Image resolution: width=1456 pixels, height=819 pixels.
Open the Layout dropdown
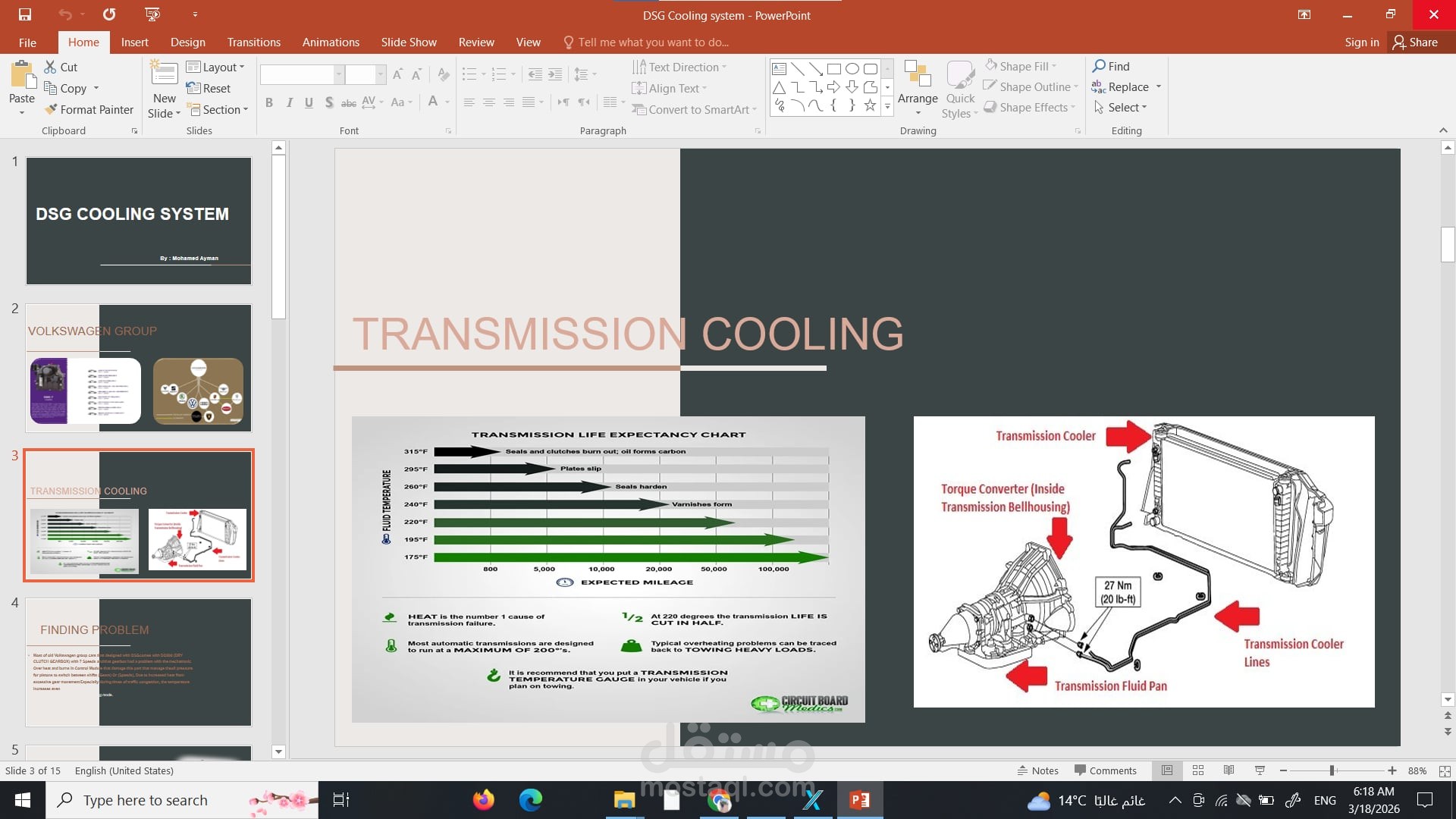216,67
